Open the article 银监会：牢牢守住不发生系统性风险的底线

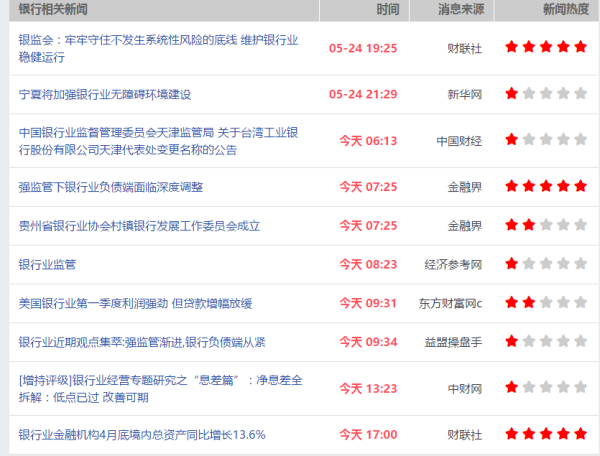click(x=158, y=49)
